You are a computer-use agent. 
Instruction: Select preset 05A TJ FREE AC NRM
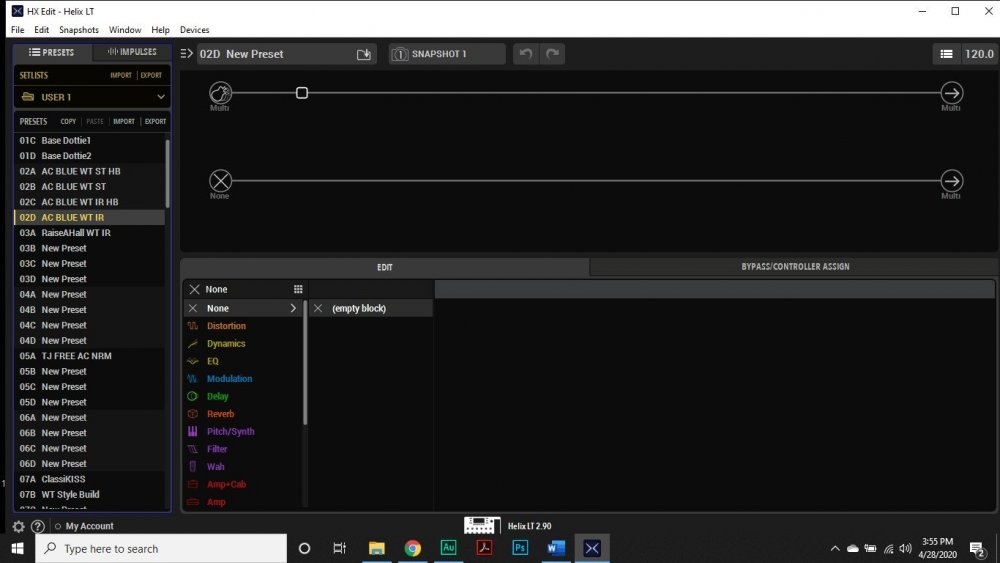pos(89,356)
